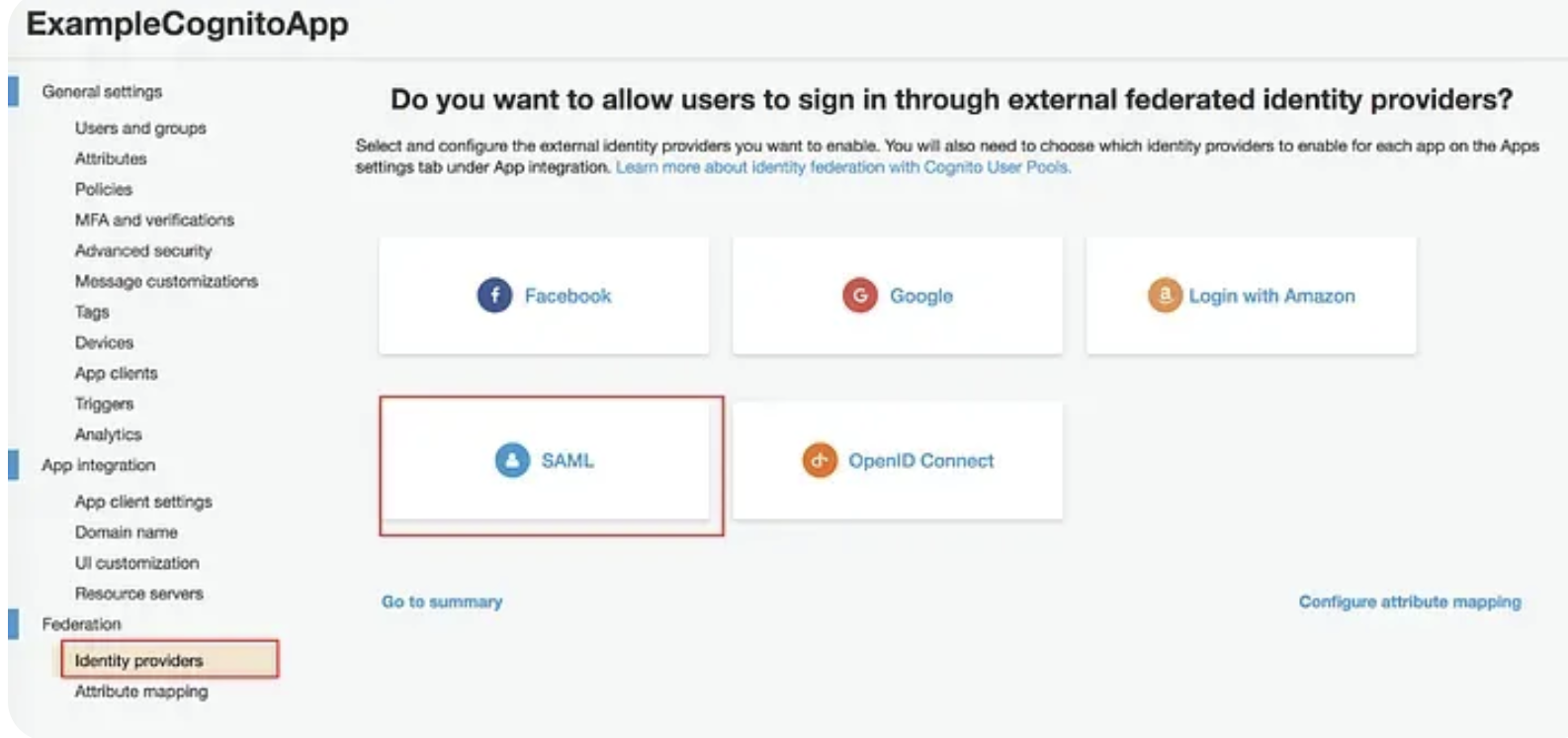This screenshot has height=738, width=1568.
Task: Open Attribute mapping in the sidebar
Action: [x=141, y=692]
